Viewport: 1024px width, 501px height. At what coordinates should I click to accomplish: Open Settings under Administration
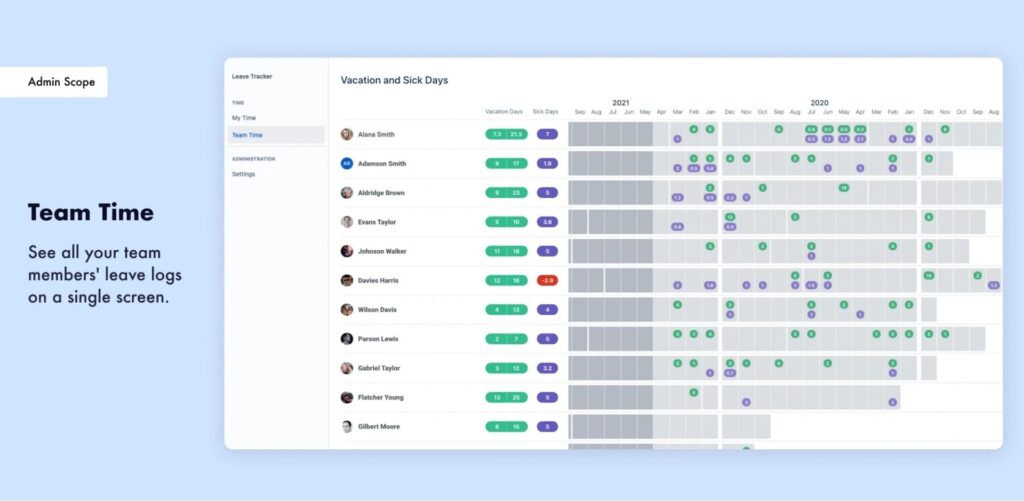coord(243,174)
